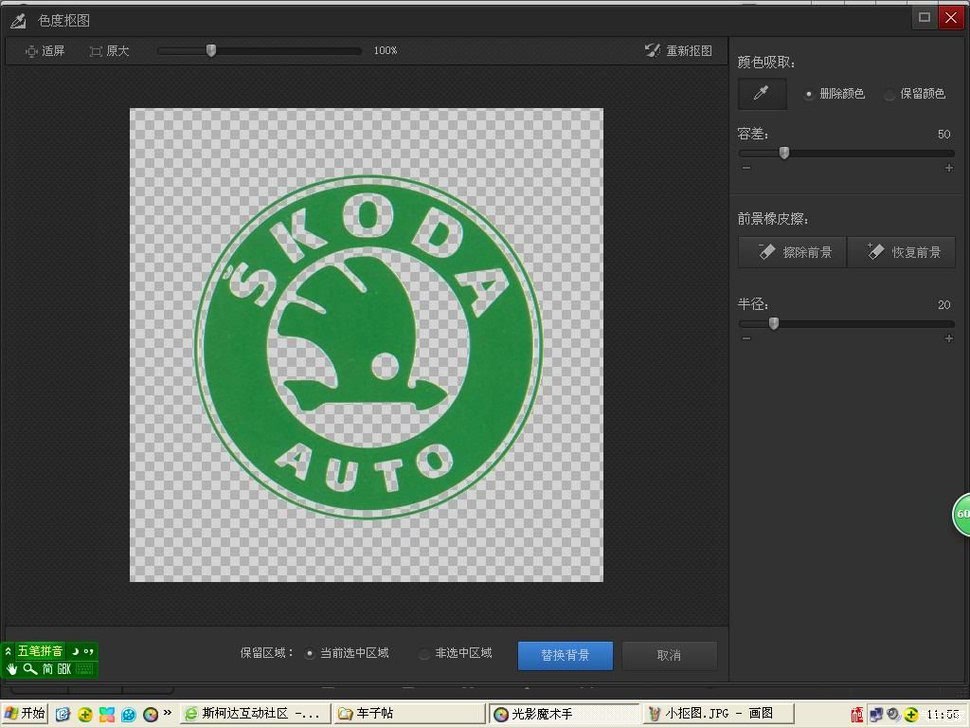Increase tolerance with the plus under 容差
The image size is (970, 728).
(949, 168)
